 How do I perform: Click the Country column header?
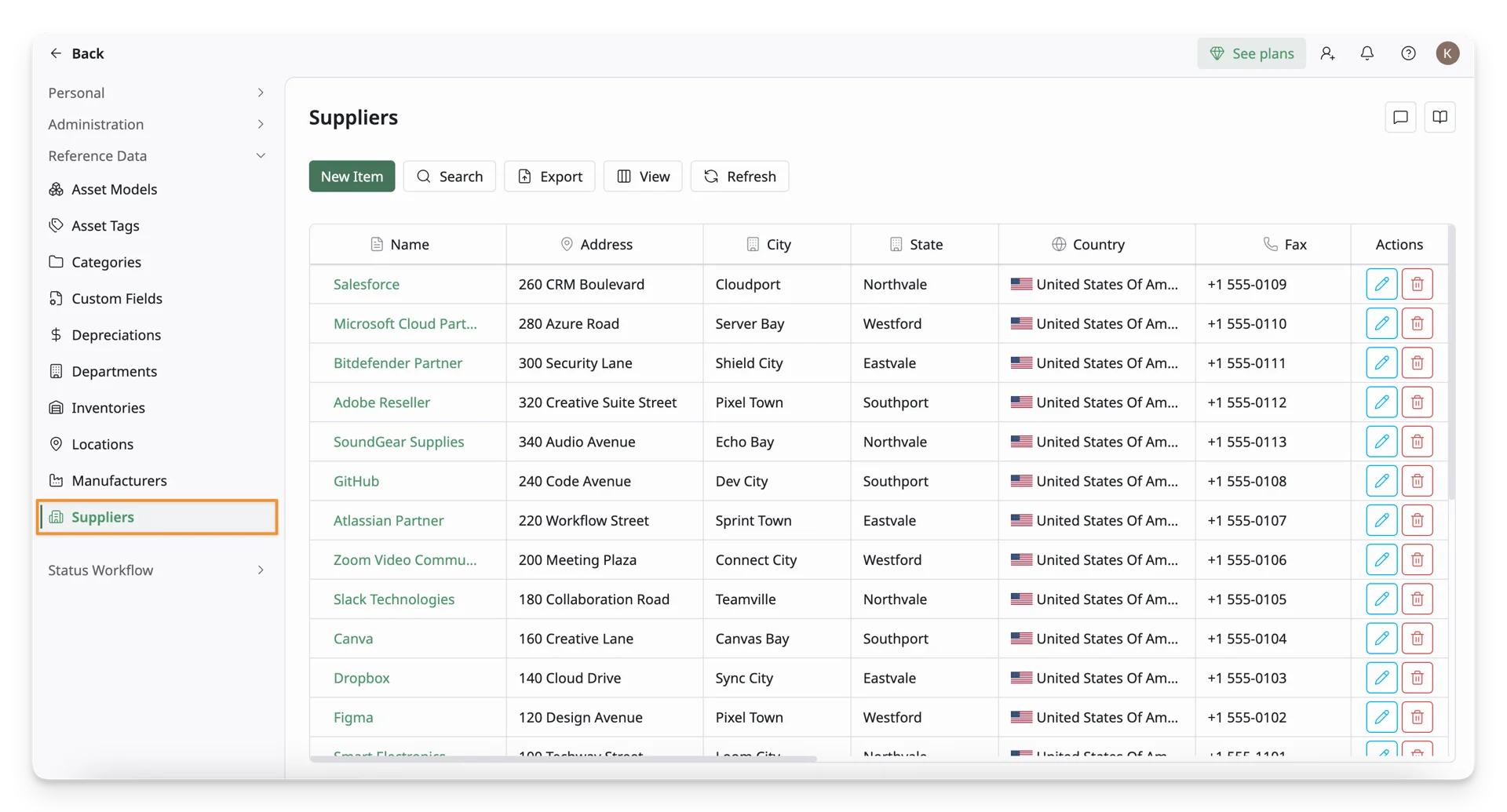point(1096,244)
